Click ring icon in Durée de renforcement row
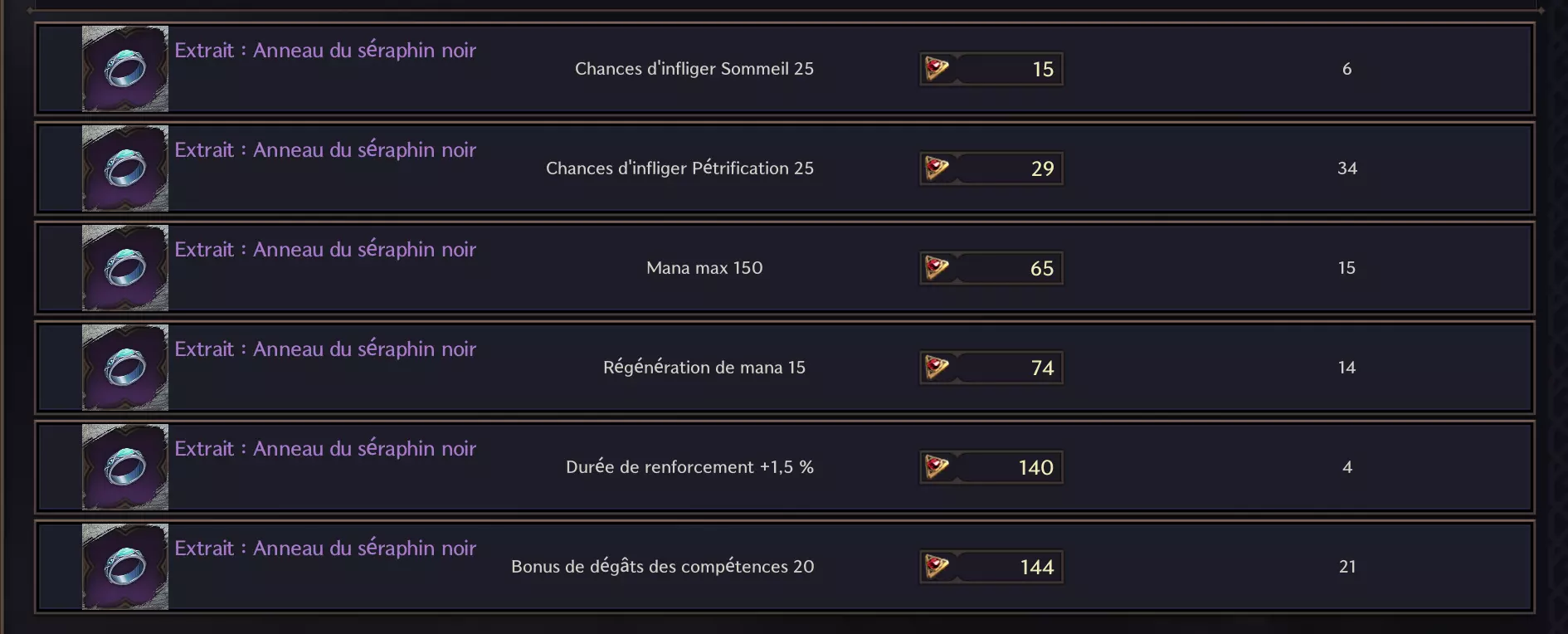The image size is (1568, 634). click(x=125, y=467)
